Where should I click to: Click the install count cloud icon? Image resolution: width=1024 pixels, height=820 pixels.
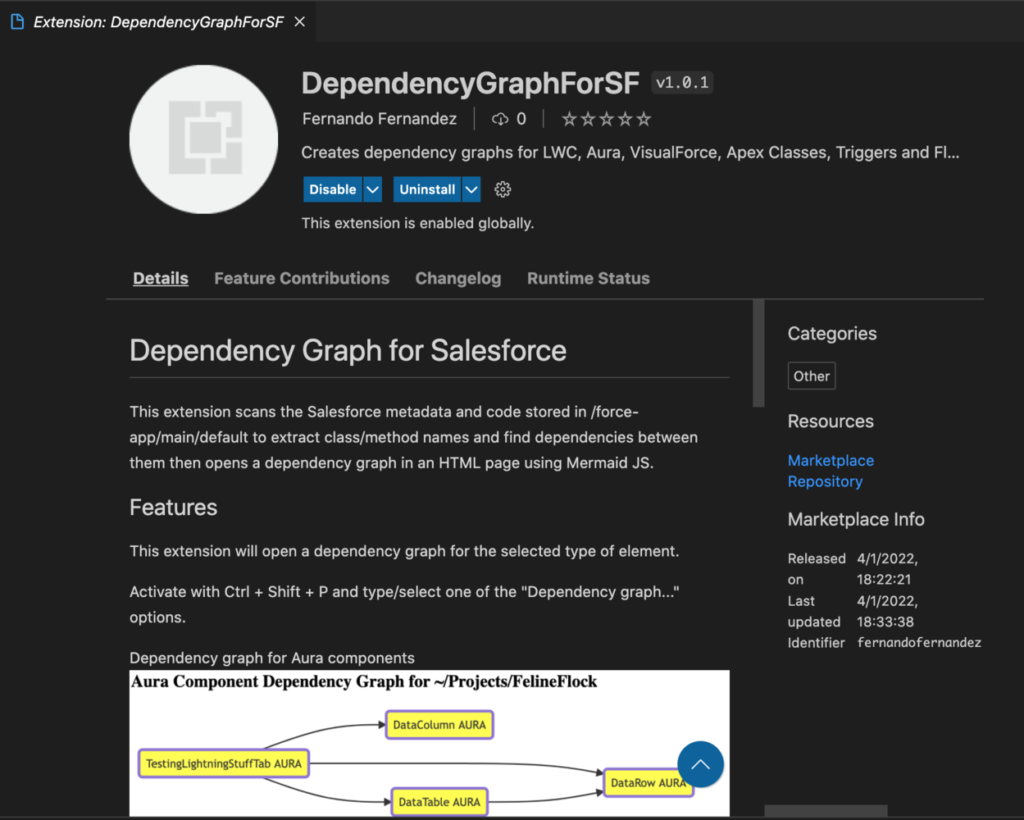click(500, 119)
